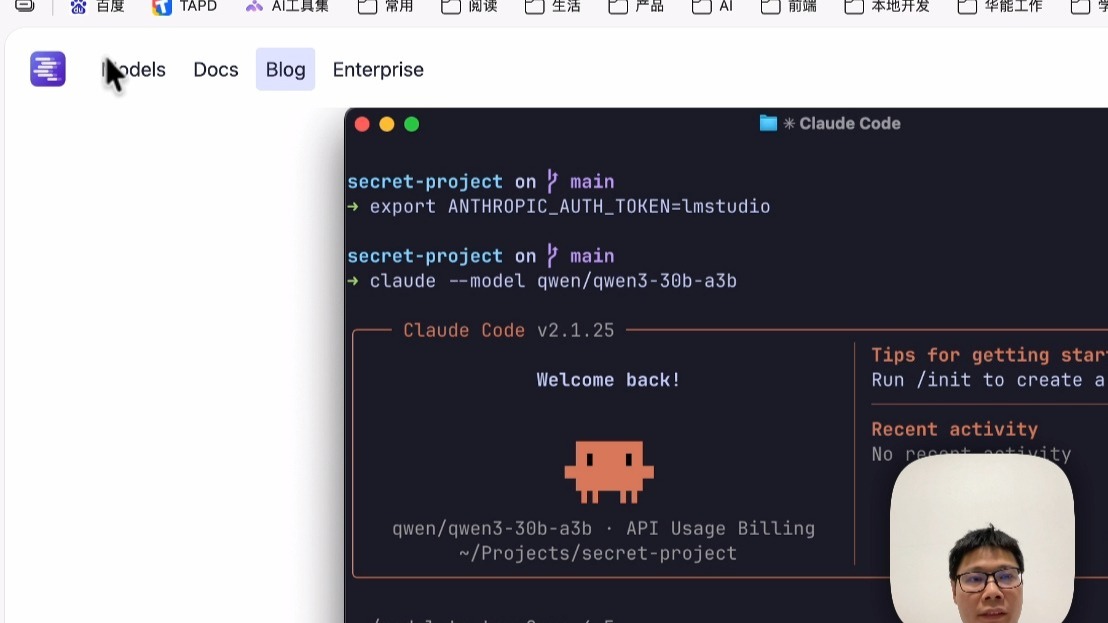Screen dimensions: 1108x623
Task: Expand the 阅读 bookmark folder
Action: click(x=469, y=6)
